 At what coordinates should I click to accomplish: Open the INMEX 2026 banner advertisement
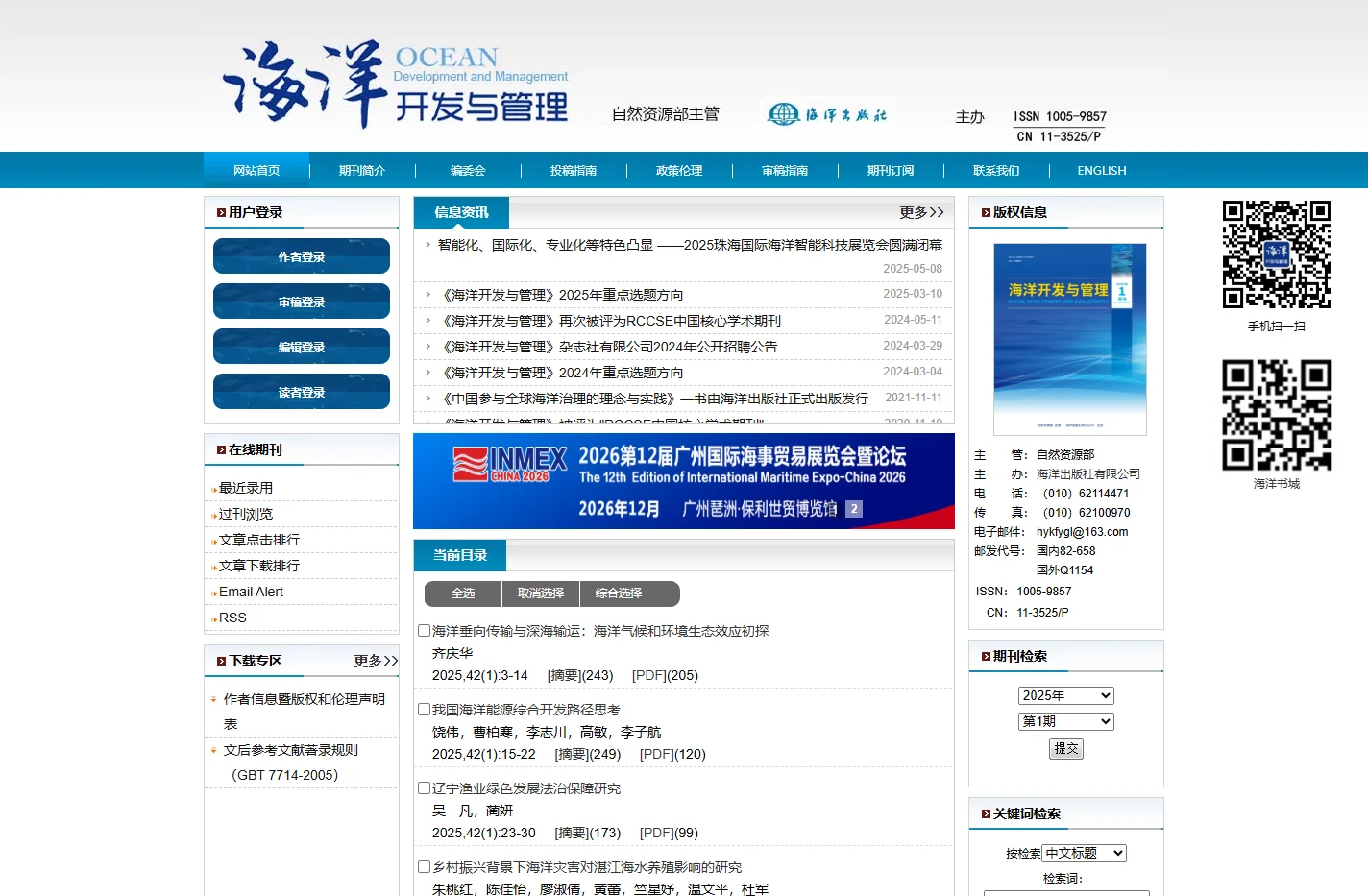click(684, 481)
